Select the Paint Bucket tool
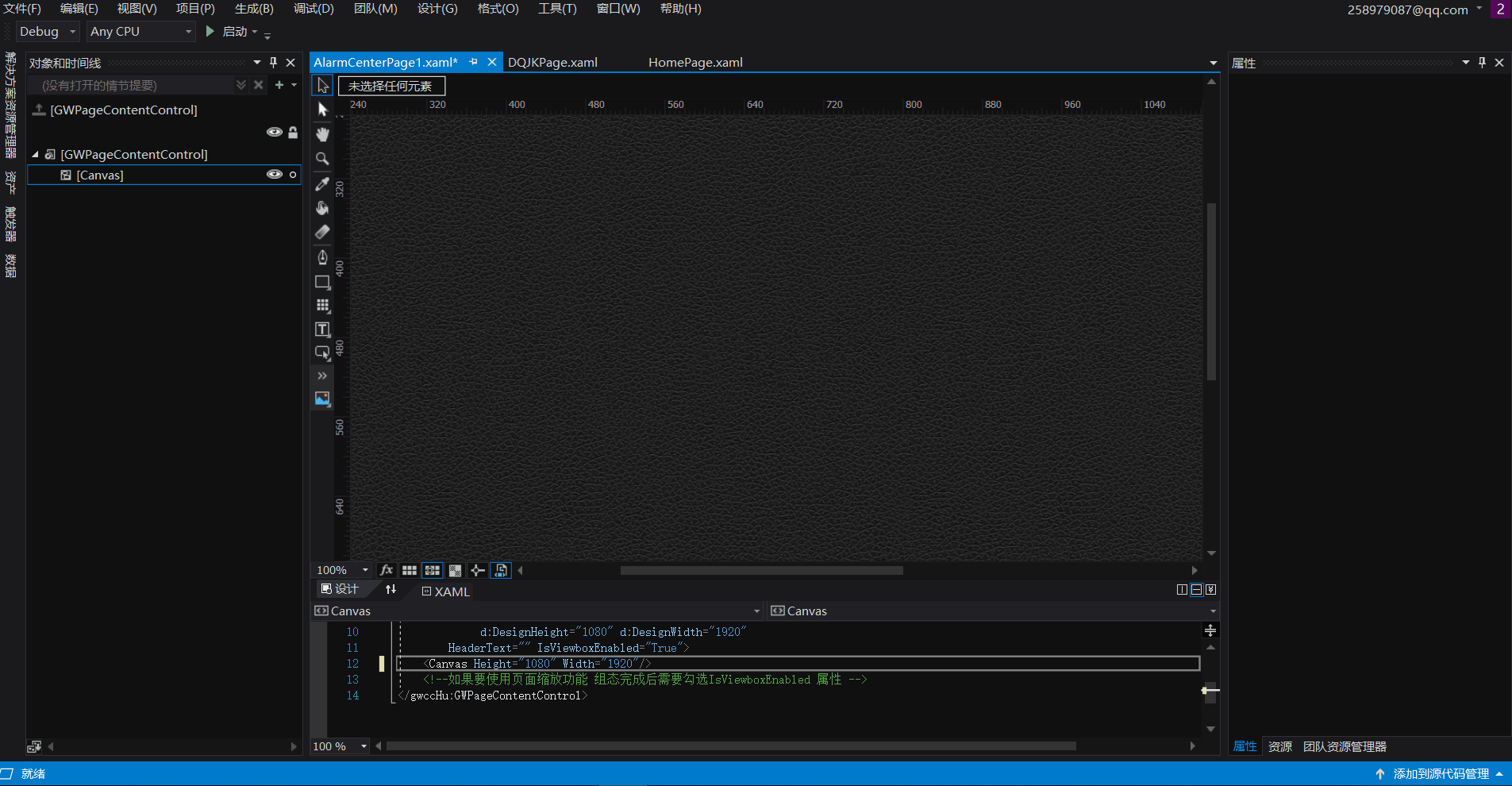Screen dimensions: 1512x786 coord(322,208)
